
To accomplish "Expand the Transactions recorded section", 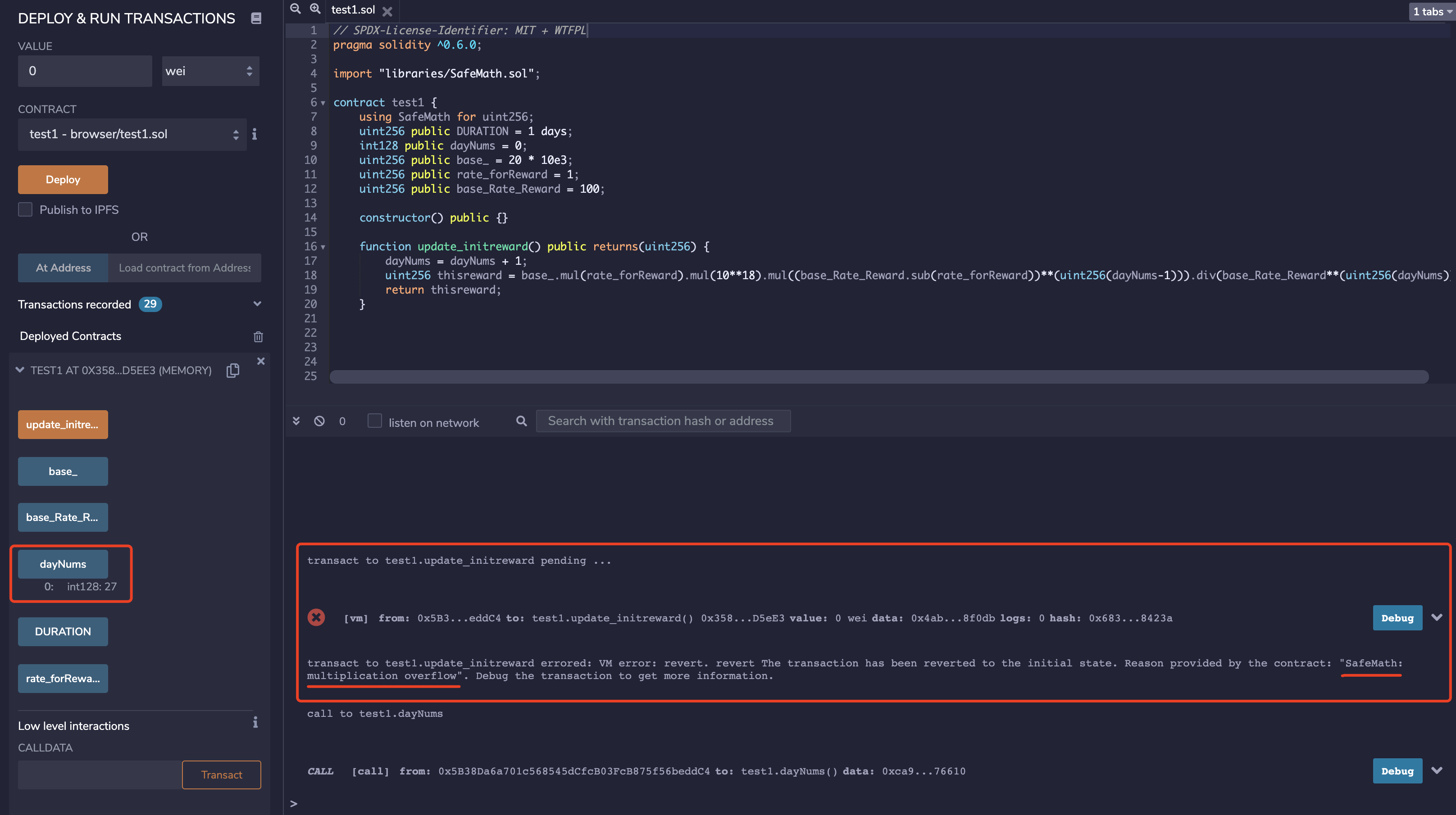I will (257, 304).
